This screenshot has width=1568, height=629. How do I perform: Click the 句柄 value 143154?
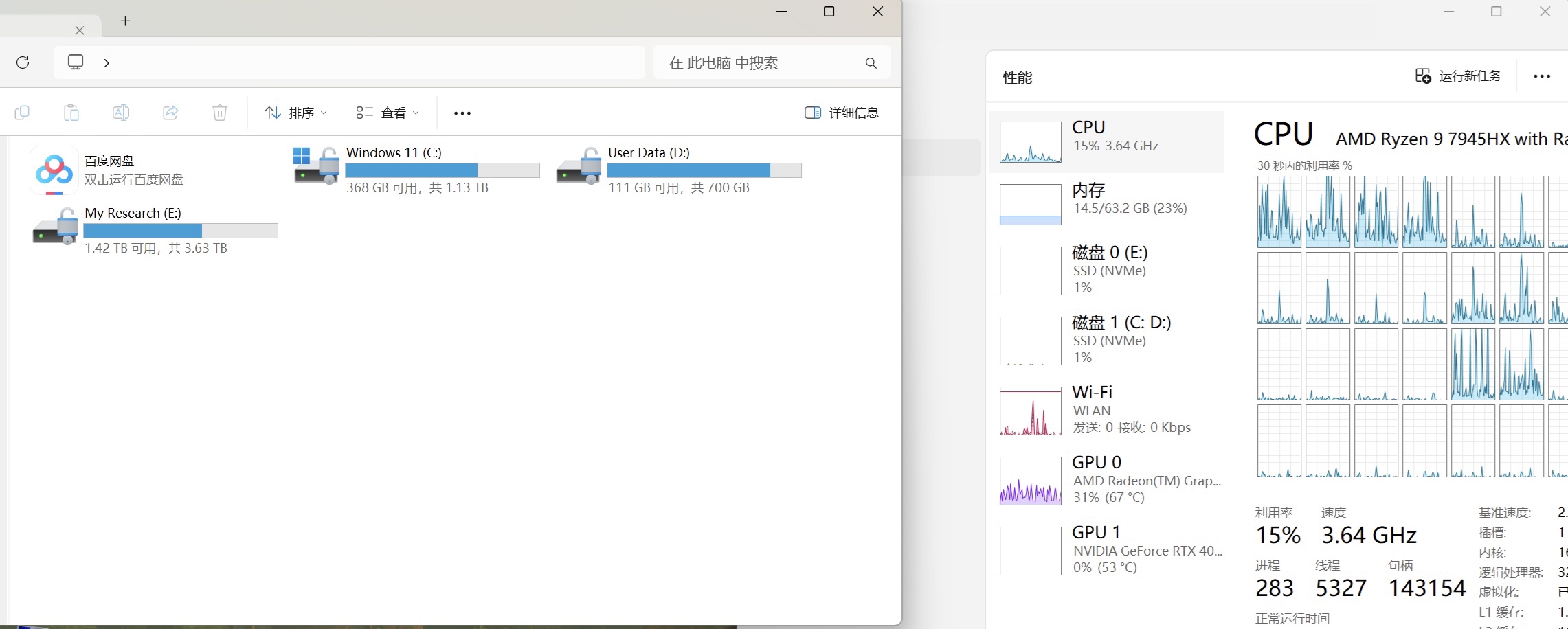click(1427, 588)
